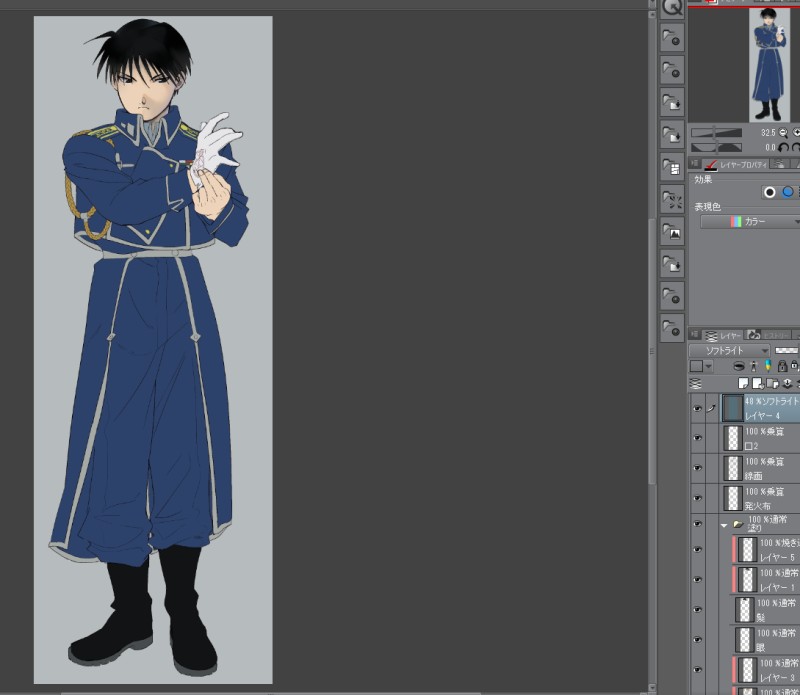Click the palette color box
Screen dimensions: 800x695
click(696, 366)
